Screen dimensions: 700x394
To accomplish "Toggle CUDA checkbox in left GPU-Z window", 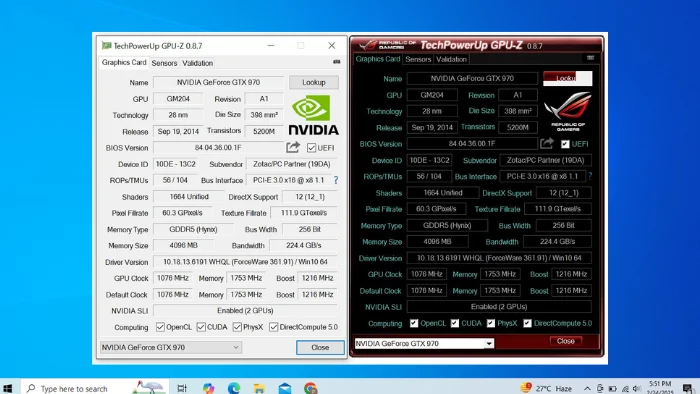I will pos(201,327).
